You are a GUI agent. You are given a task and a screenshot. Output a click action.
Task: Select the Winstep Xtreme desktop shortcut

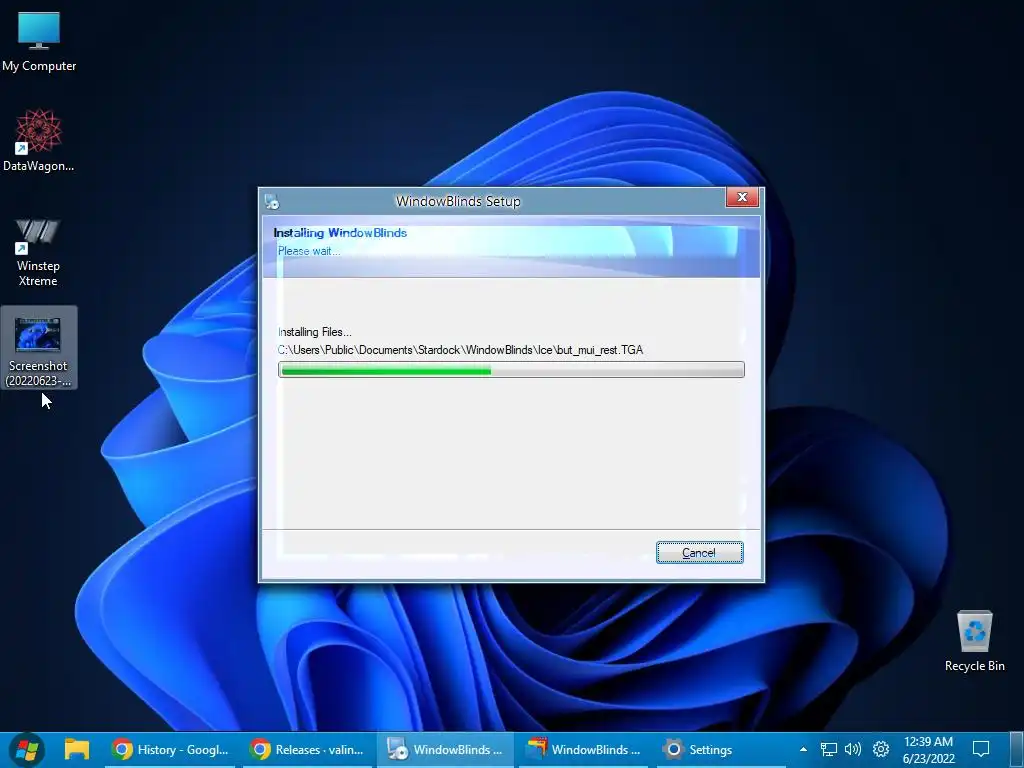(x=38, y=253)
